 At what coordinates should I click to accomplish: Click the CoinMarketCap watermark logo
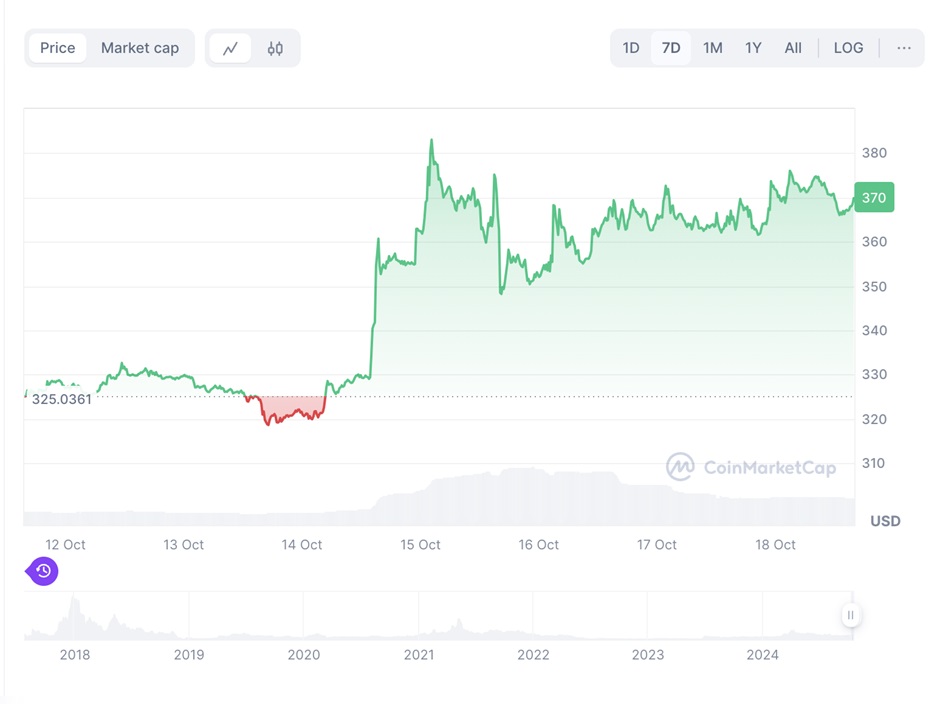pos(751,467)
